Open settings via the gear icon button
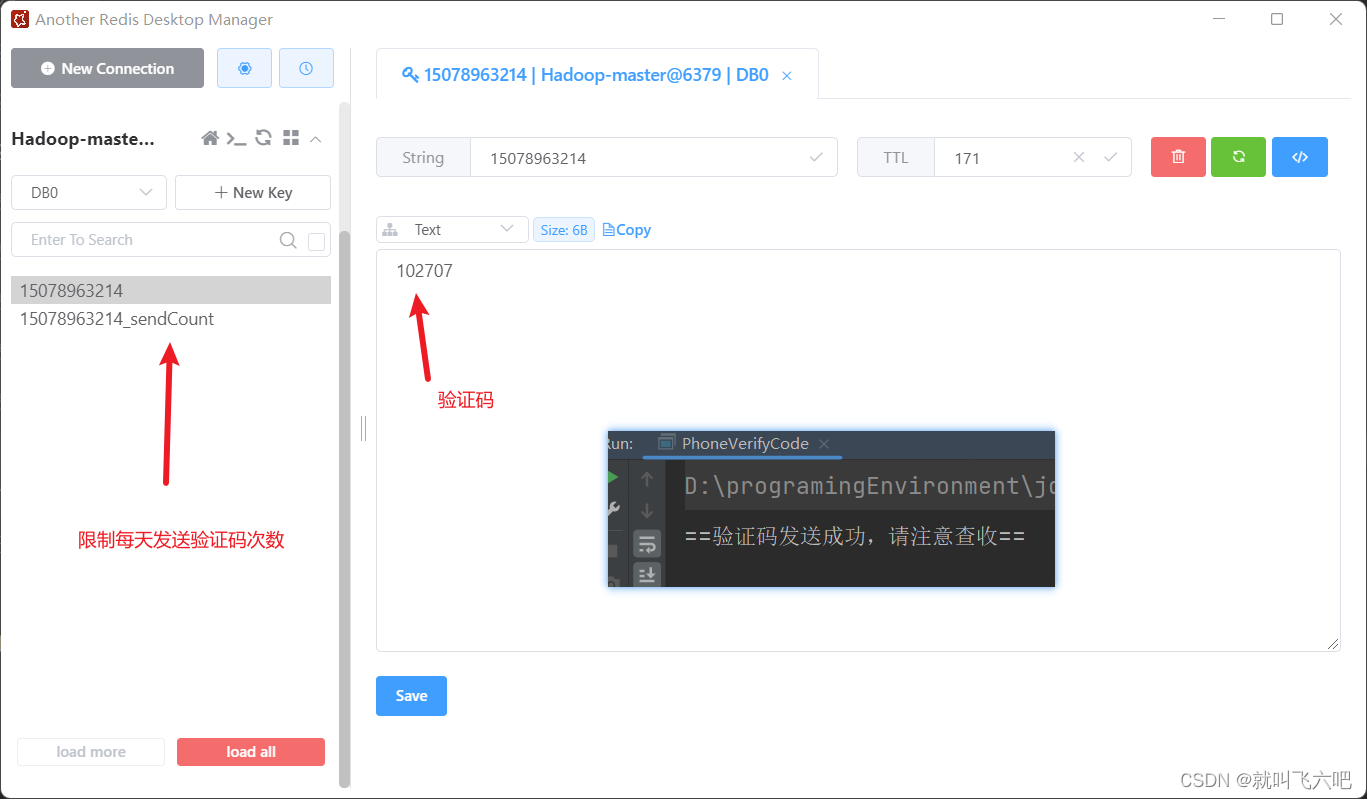 tap(244, 68)
